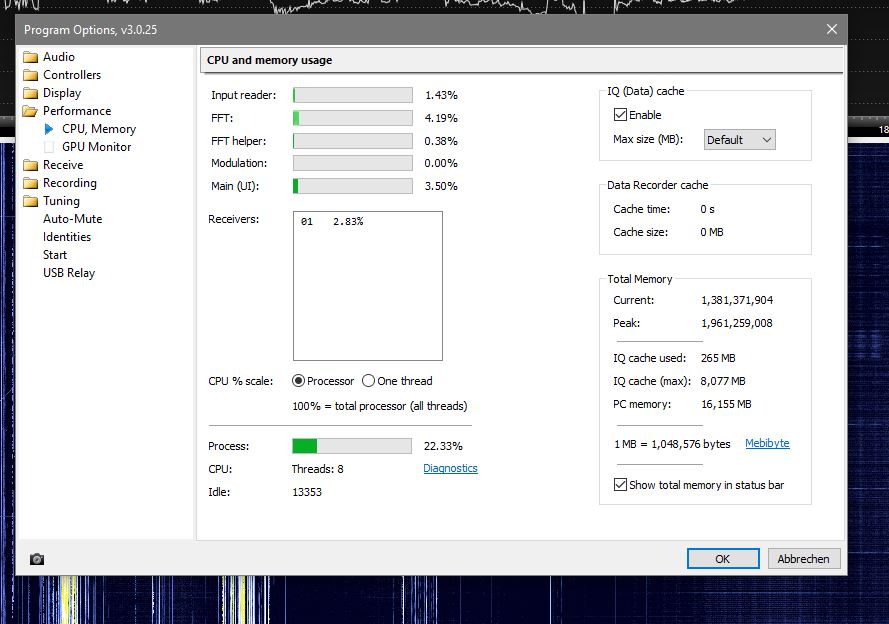Select the Processor radio button
Screen dimensions: 889x624
[x=298, y=381]
